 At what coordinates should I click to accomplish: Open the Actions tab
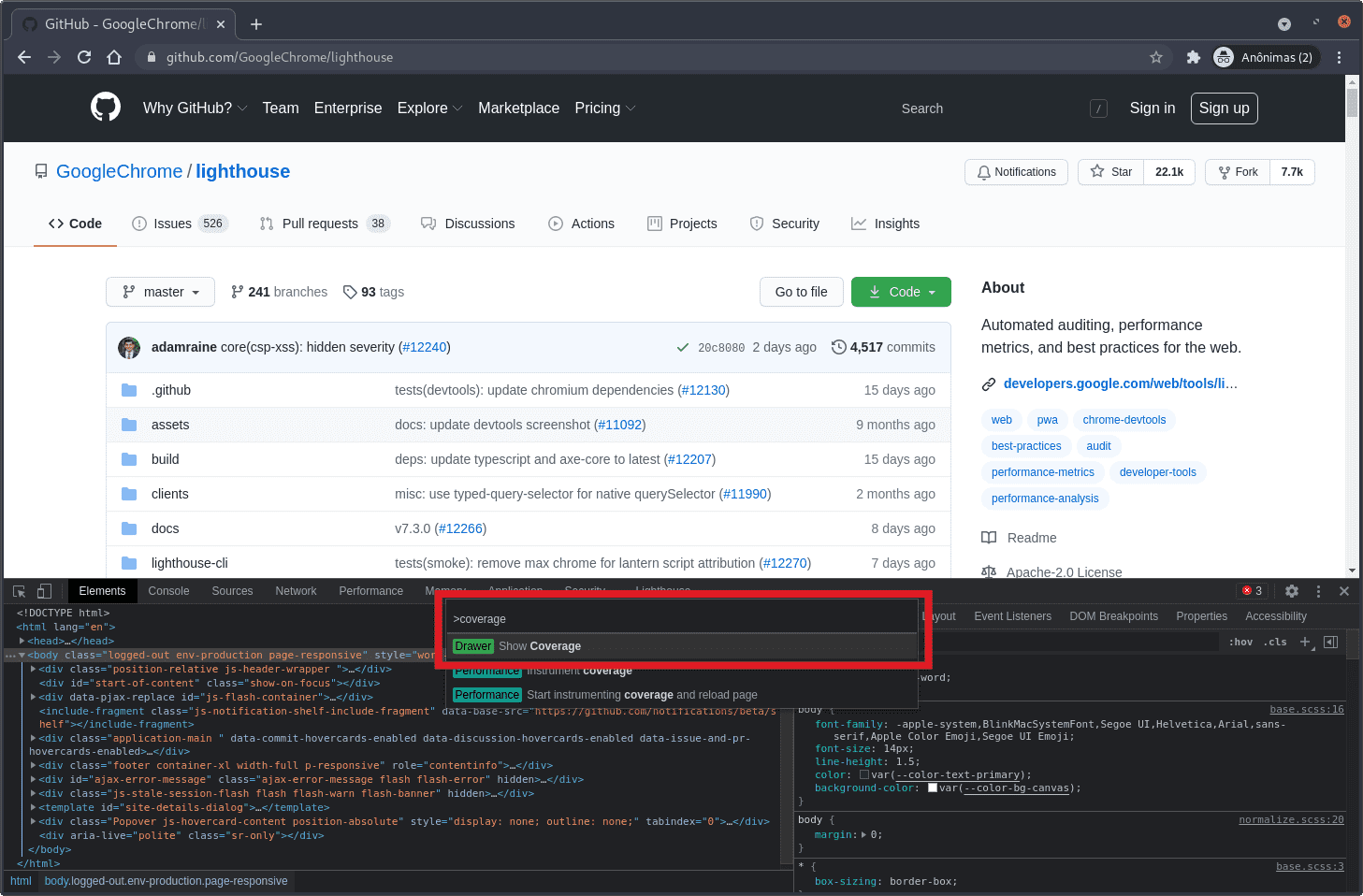click(581, 224)
